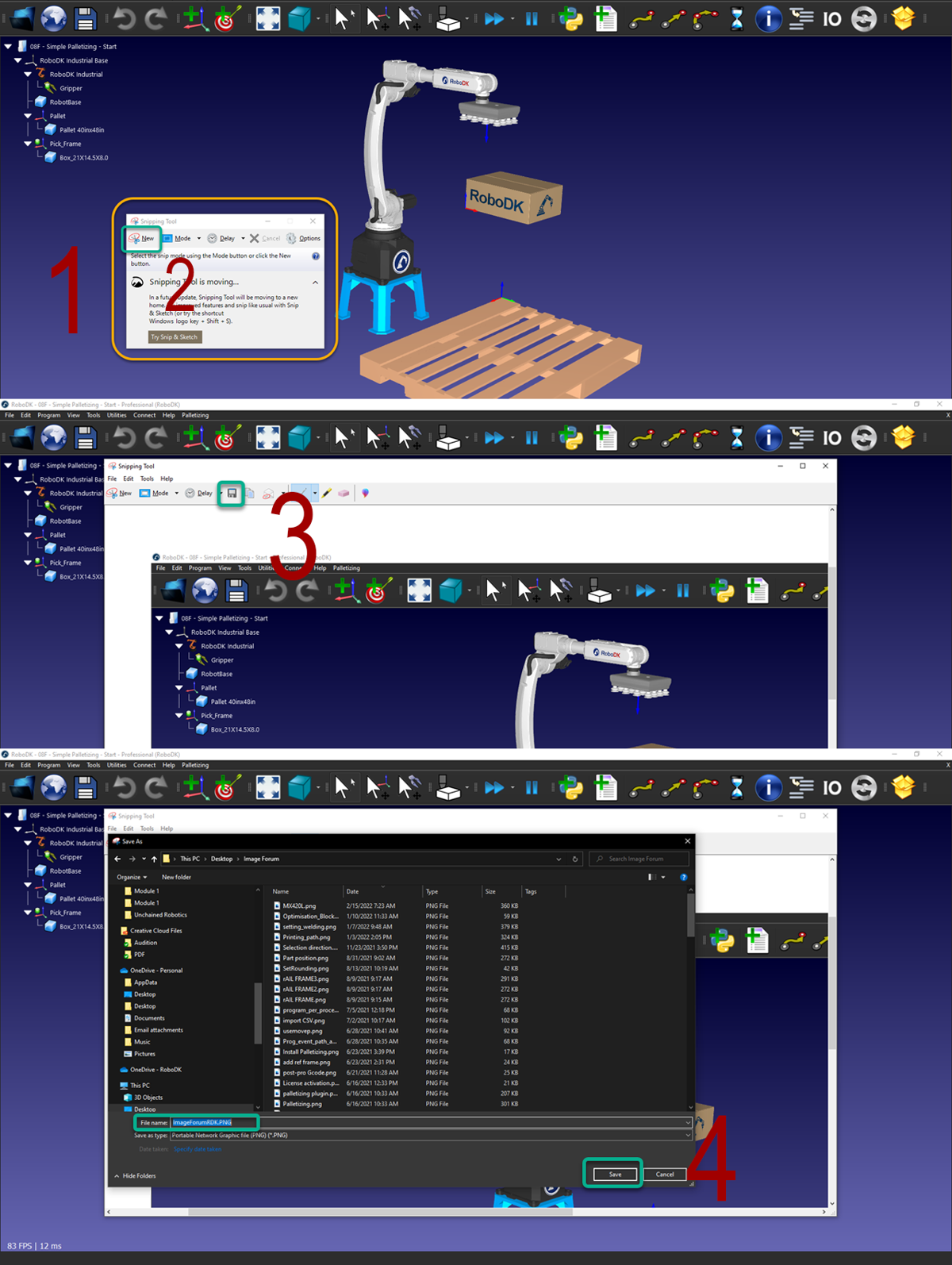The image size is (952, 1265).
Task: Click the Send Snip envelope icon
Action: [x=268, y=494]
